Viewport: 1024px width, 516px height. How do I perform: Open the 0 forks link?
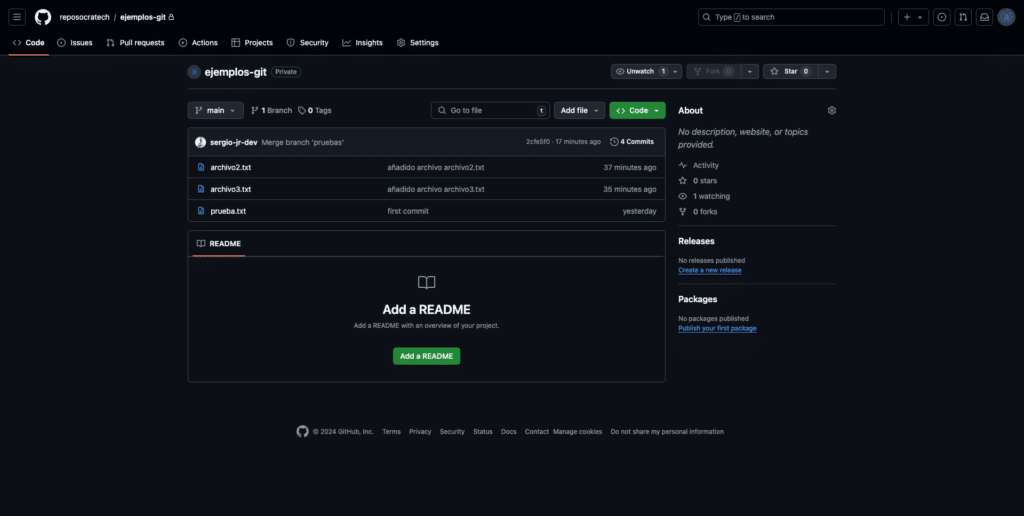pyautogui.click(x=697, y=212)
